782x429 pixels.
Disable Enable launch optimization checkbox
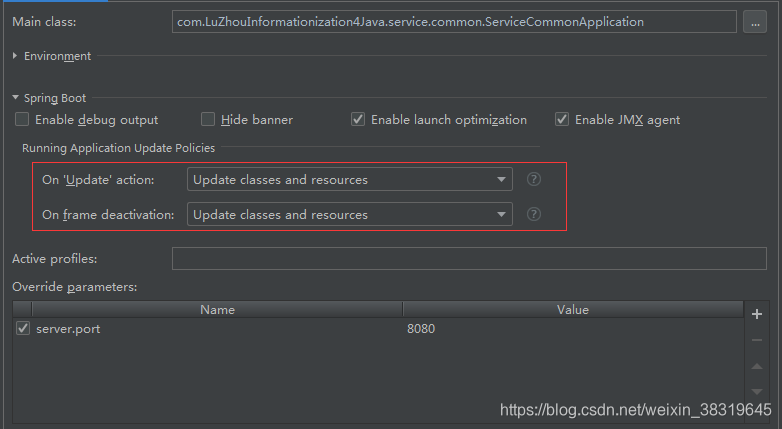click(x=358, y=119)
